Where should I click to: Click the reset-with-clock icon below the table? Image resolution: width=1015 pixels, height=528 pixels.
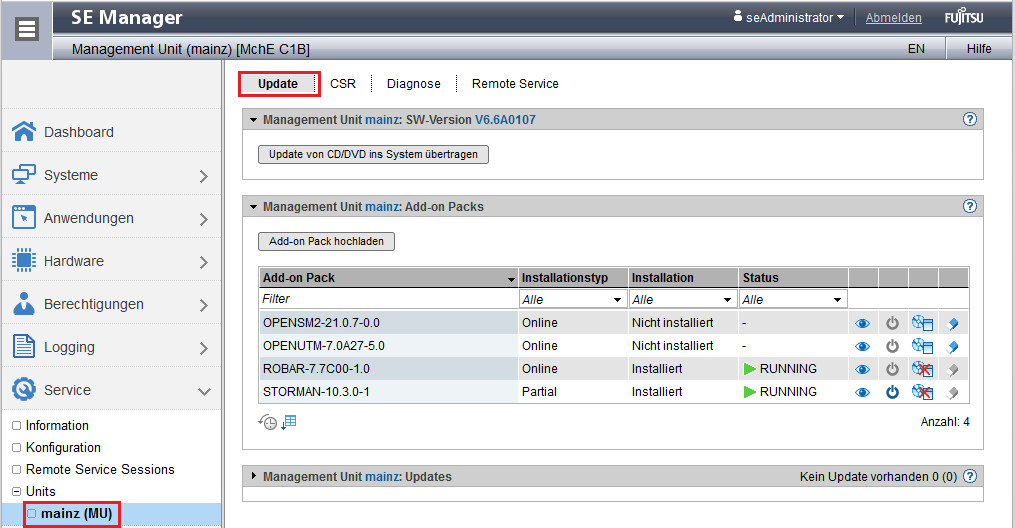click(267, 422)
